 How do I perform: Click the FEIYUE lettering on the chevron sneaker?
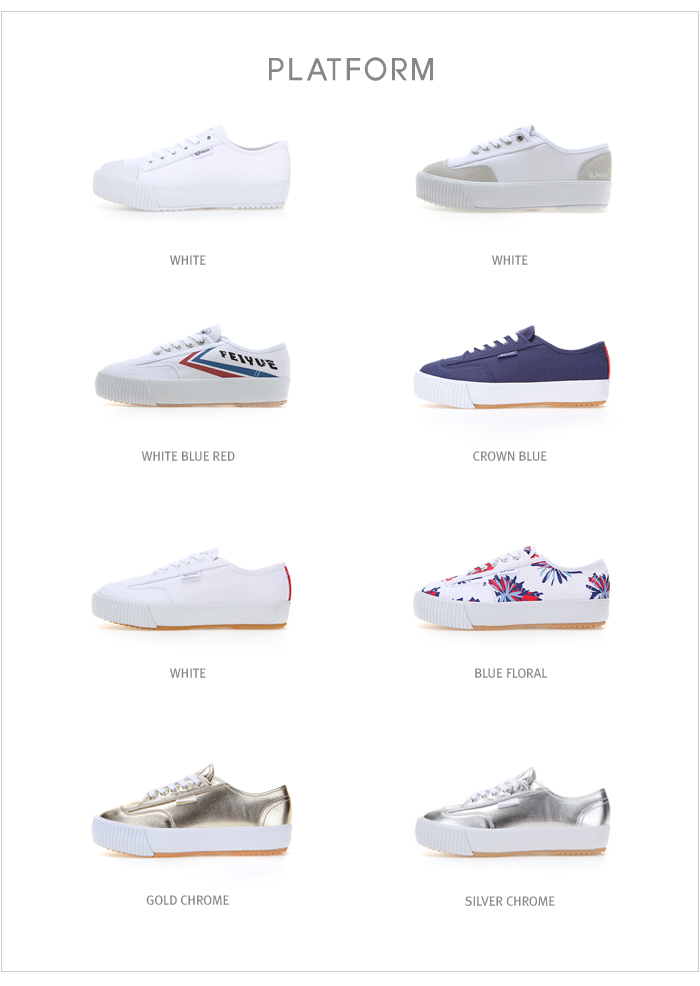click(248, 360)
